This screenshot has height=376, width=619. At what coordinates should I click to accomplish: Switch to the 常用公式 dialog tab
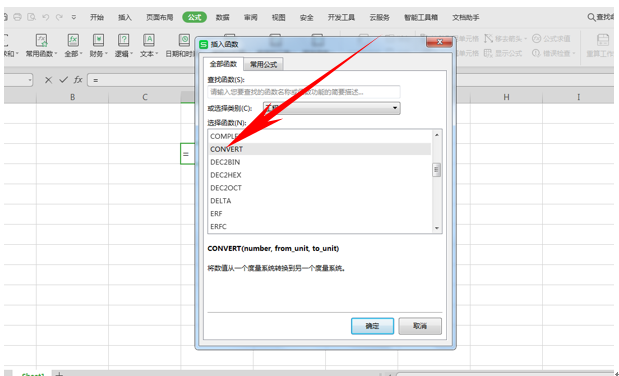263,64
